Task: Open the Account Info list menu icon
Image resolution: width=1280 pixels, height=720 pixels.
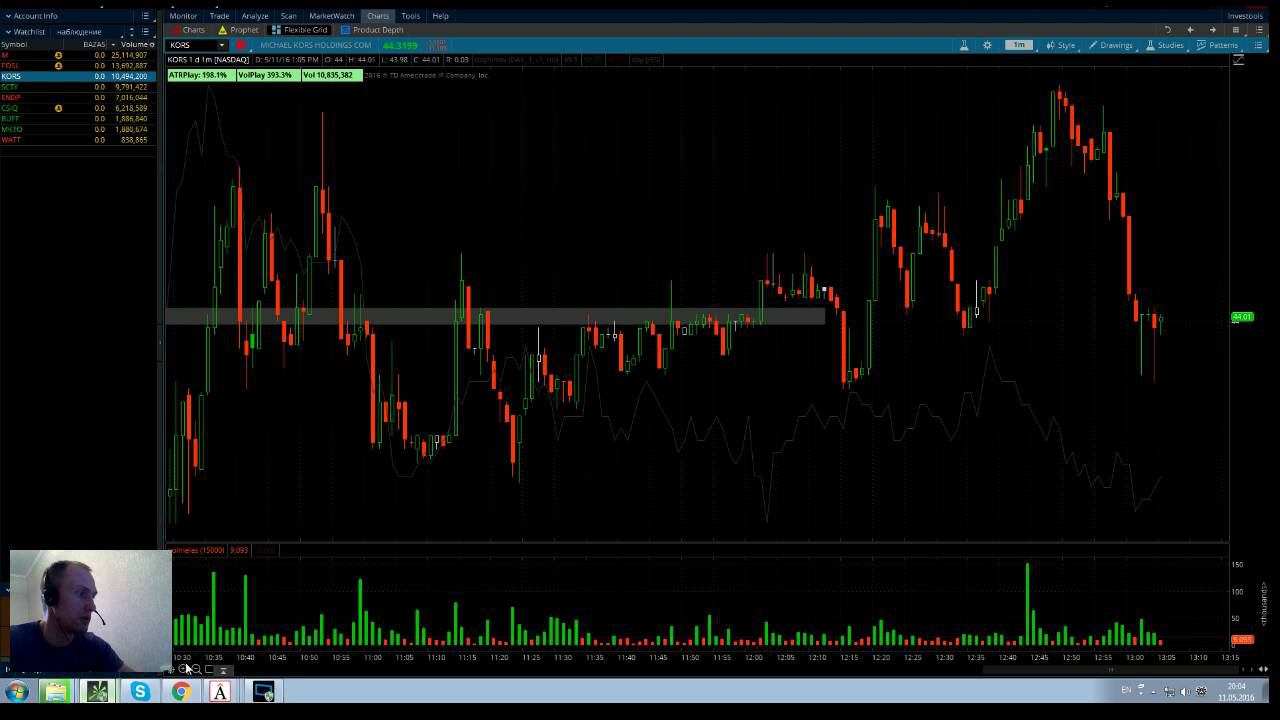Action: point(145,16)
